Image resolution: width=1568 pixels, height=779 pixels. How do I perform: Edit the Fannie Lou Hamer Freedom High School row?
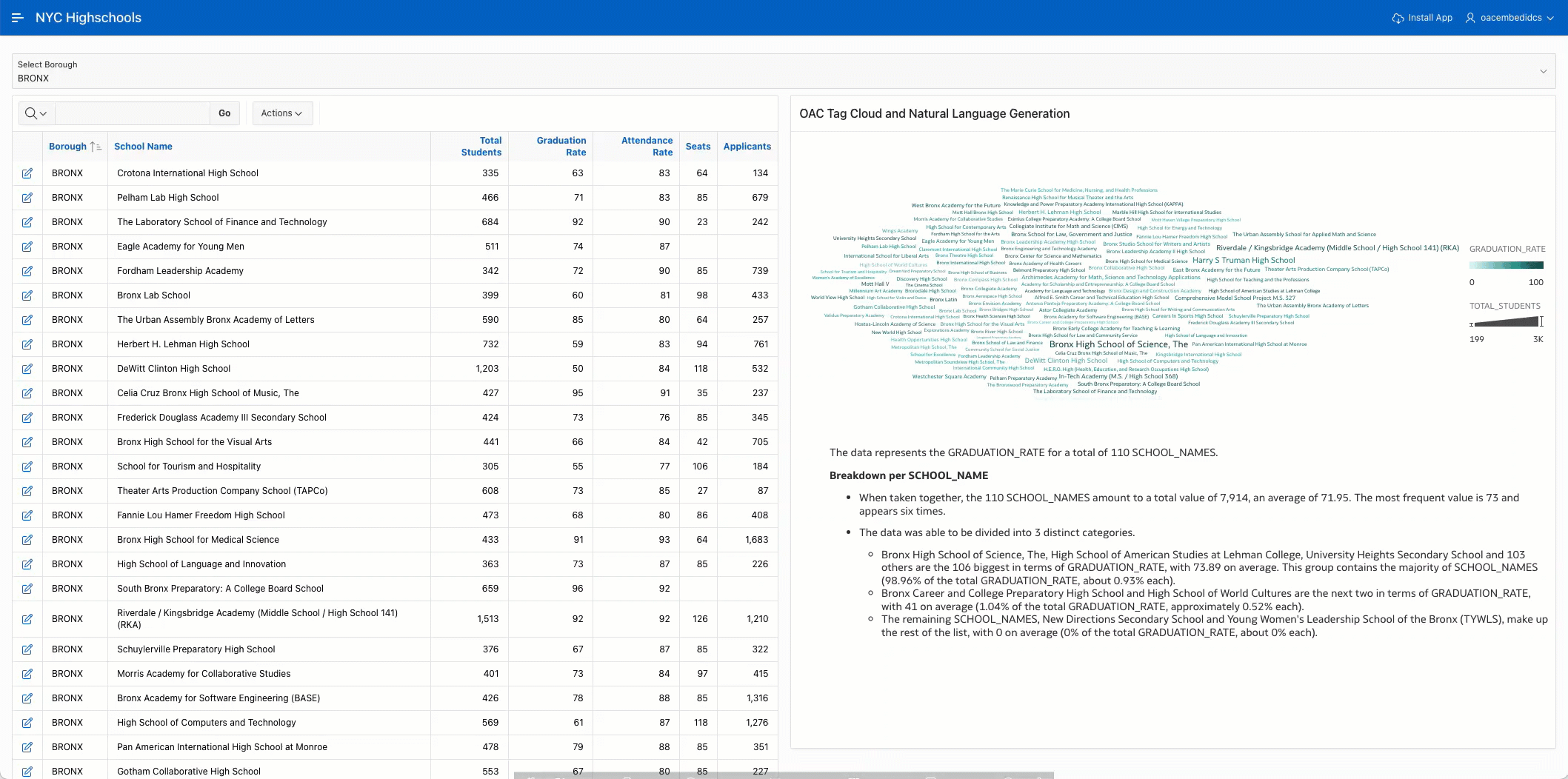click(27, 515)
